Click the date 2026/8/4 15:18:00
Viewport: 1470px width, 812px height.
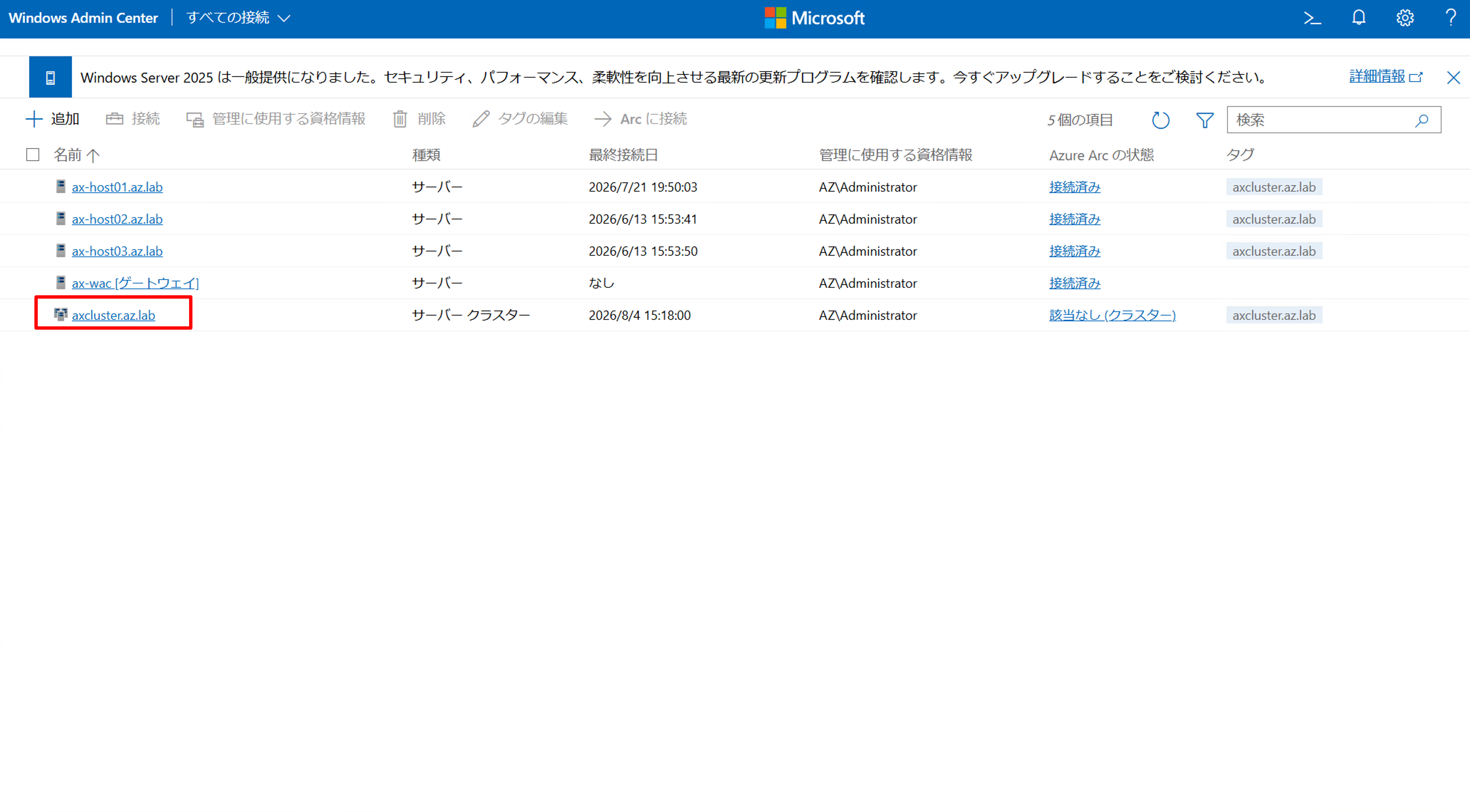[639, 315]
